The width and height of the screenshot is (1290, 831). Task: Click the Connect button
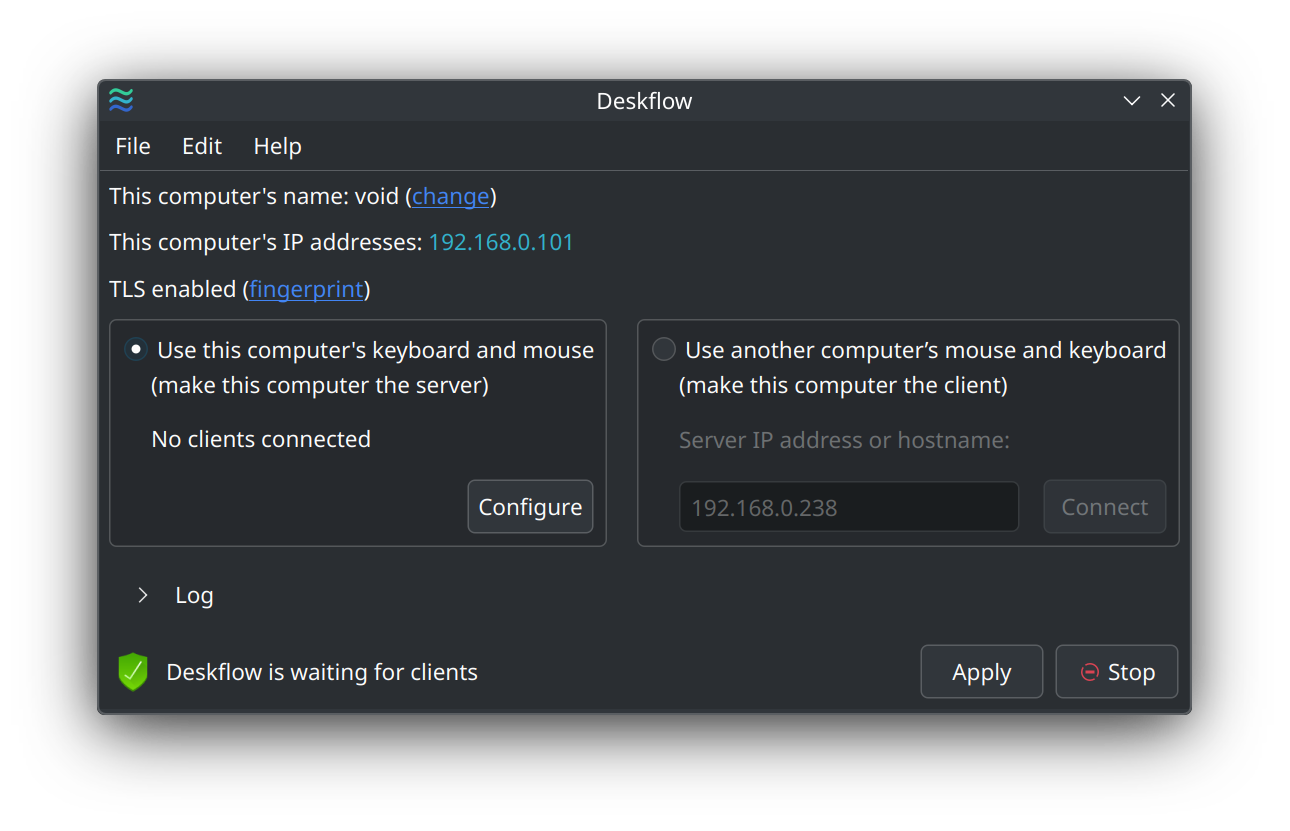point(1105,507)
